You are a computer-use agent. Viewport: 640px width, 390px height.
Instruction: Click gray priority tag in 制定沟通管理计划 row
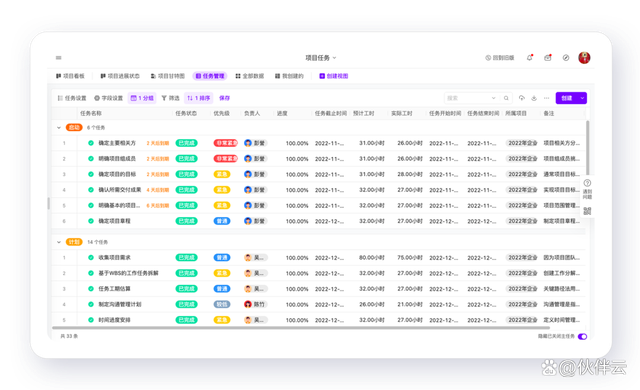(x=222, y=304)
